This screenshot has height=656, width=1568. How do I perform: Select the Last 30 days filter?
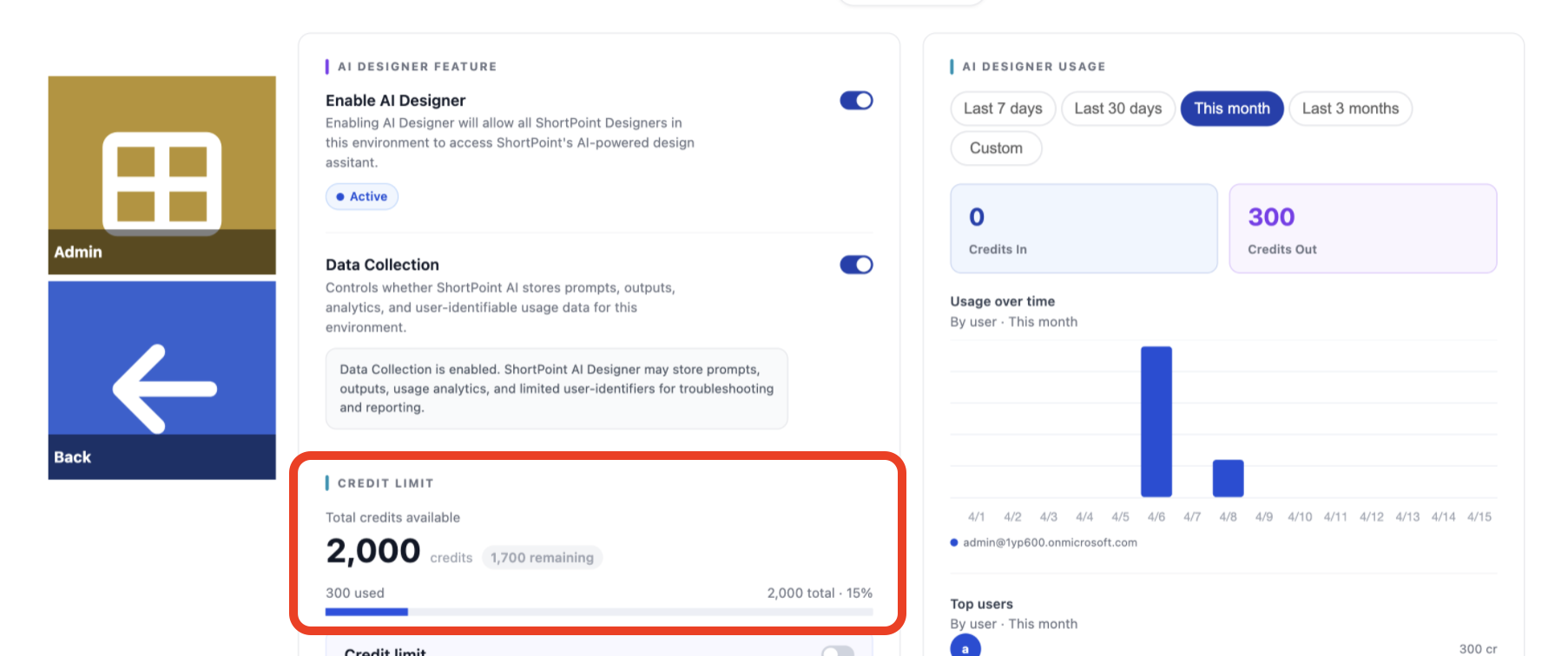tap(1118, 108)
